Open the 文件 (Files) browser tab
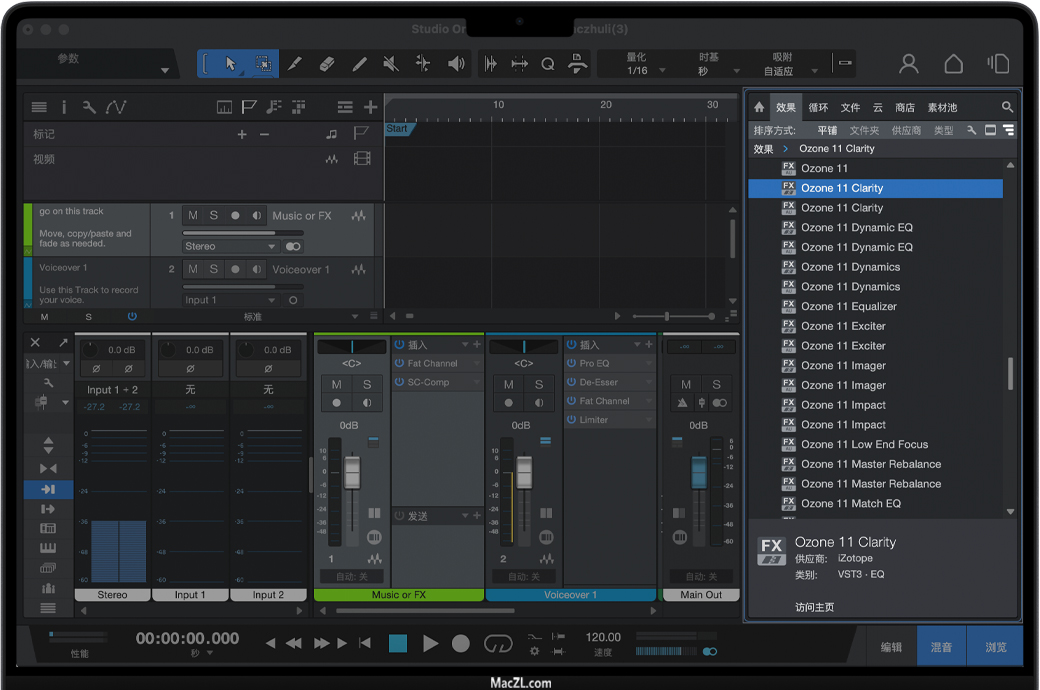The height and width of the screenshot is (690, 1040). (850, 107)
